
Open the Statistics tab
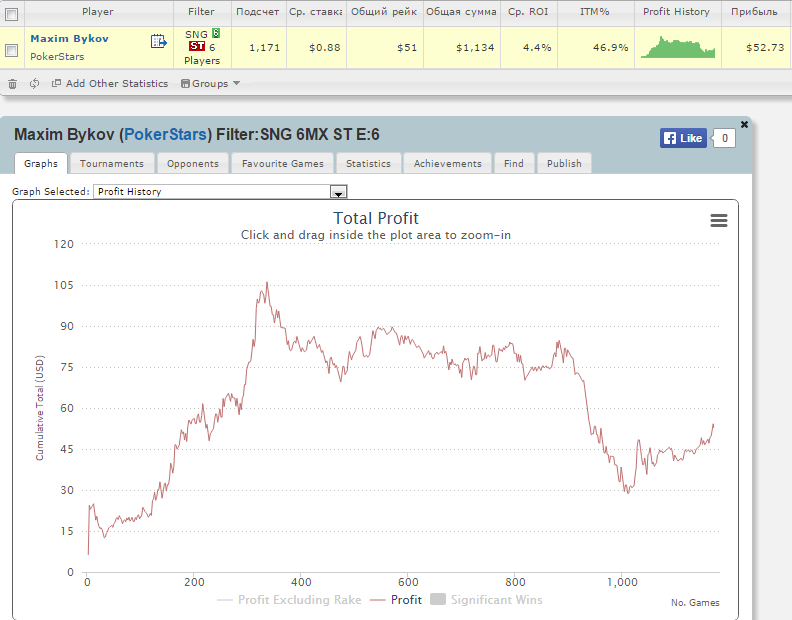point(368,163)
